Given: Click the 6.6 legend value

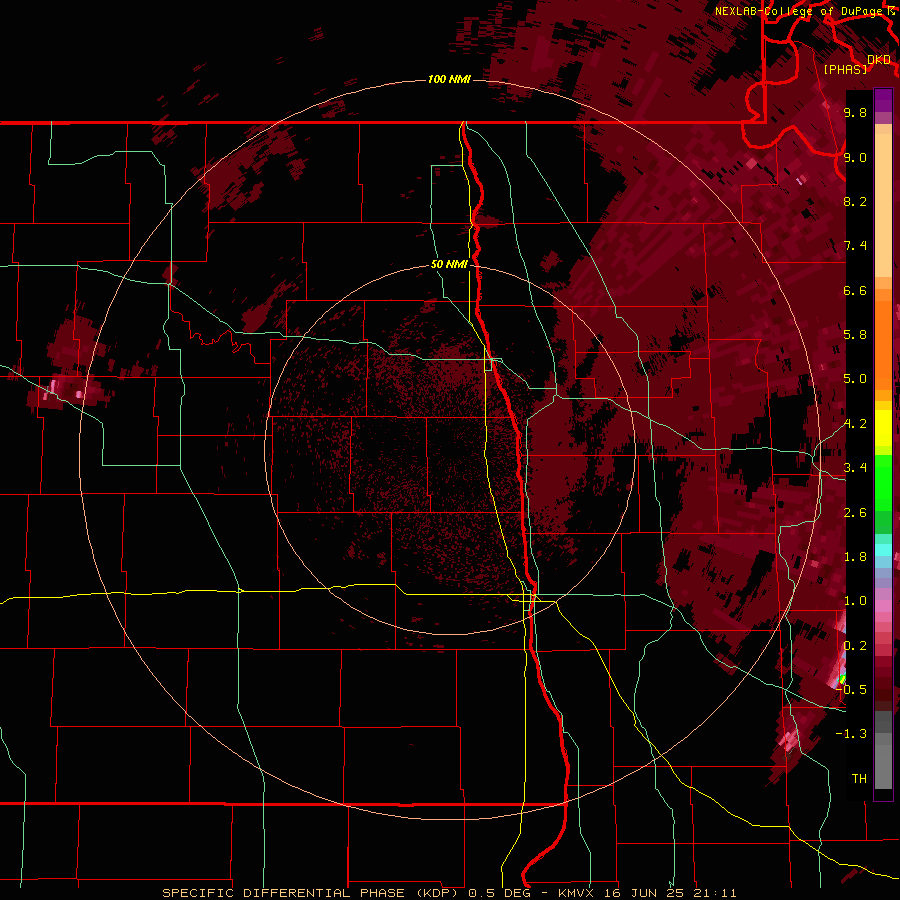Looking at the screenshot, I should pyautogui.click(x=855, y=290).
